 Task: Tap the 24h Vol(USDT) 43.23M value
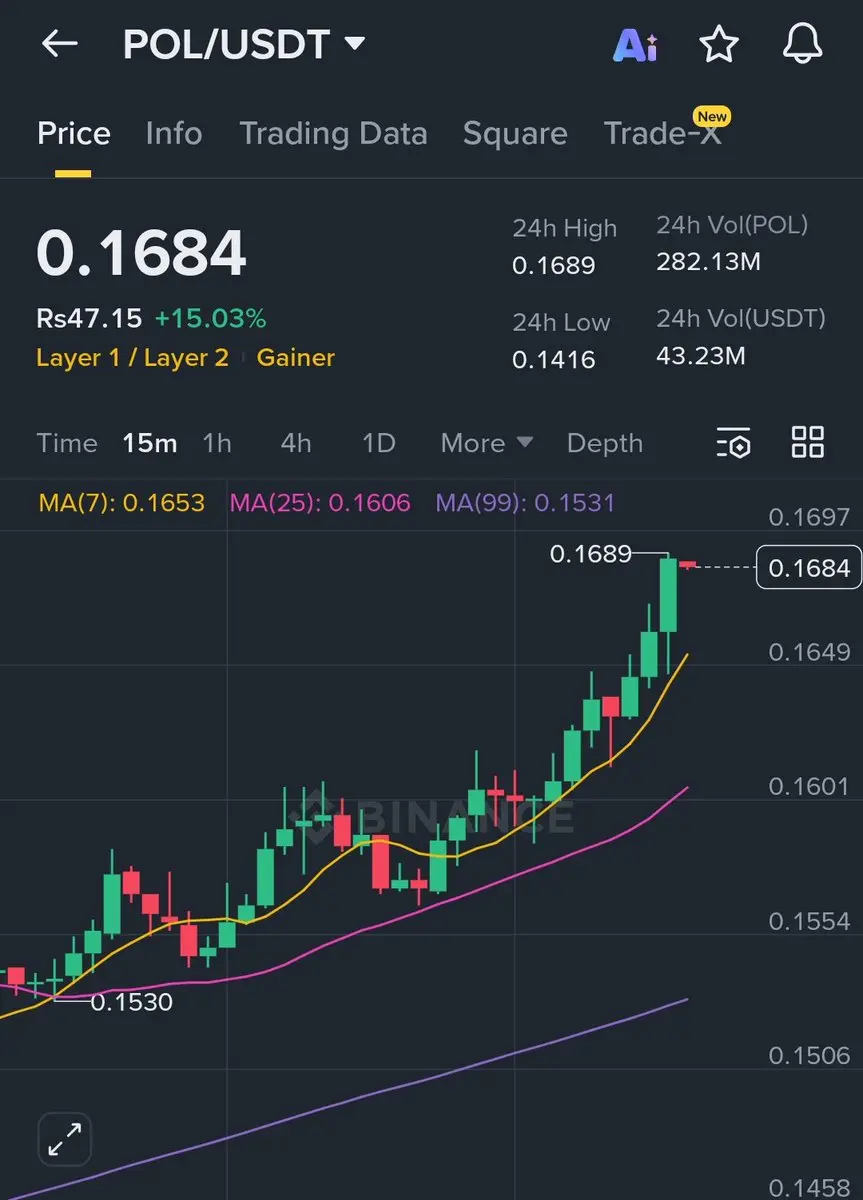(x=701, y=355)
